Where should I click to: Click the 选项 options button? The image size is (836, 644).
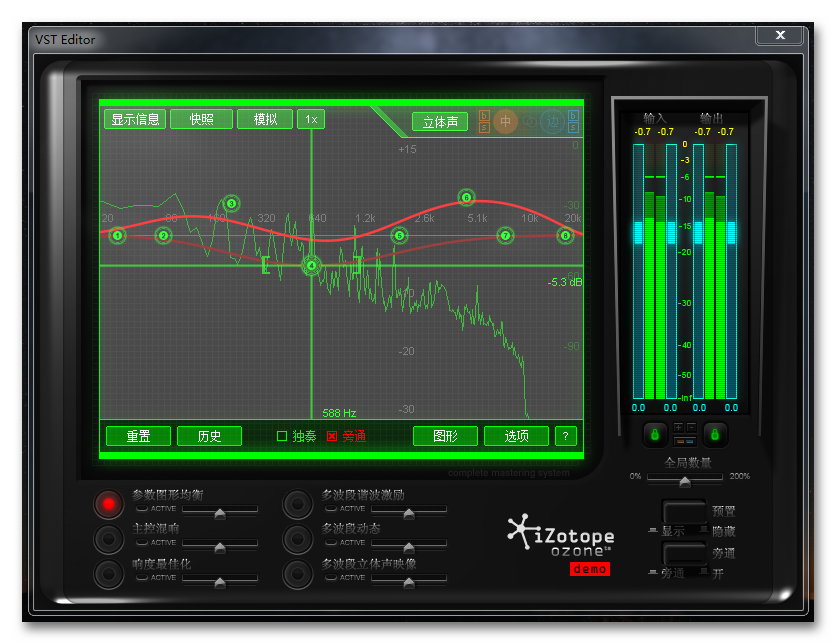point(516,436)
